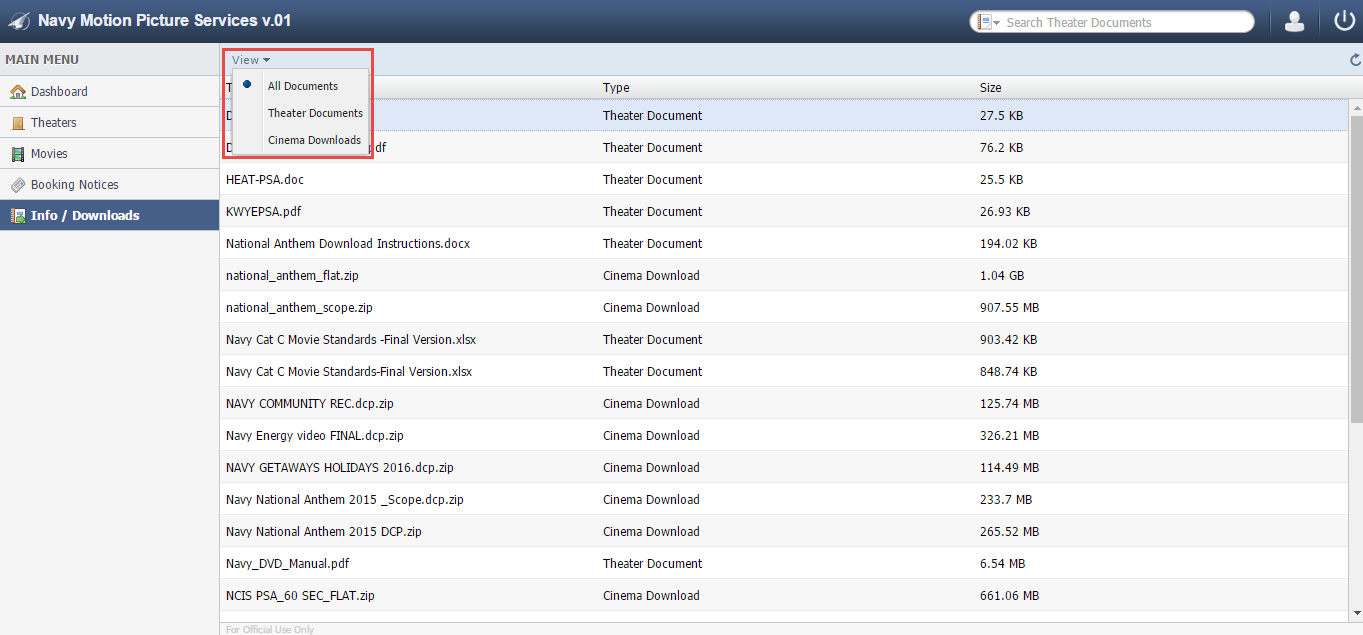Choose Theater Documents from View menu
Image resolution: width=1363 pixels, height=635 pixels.
click(315, 113)
